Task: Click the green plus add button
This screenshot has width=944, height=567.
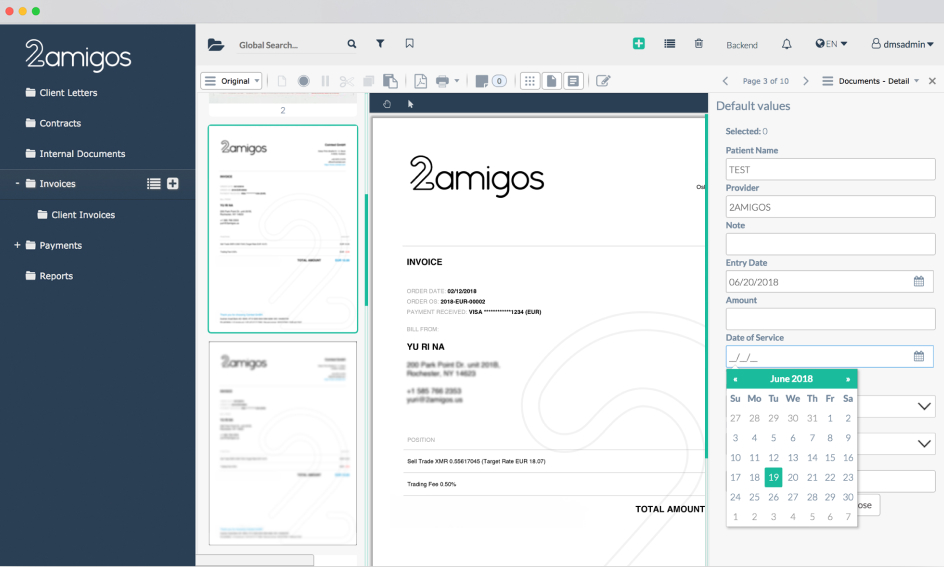Action: [x=639, y=44]
